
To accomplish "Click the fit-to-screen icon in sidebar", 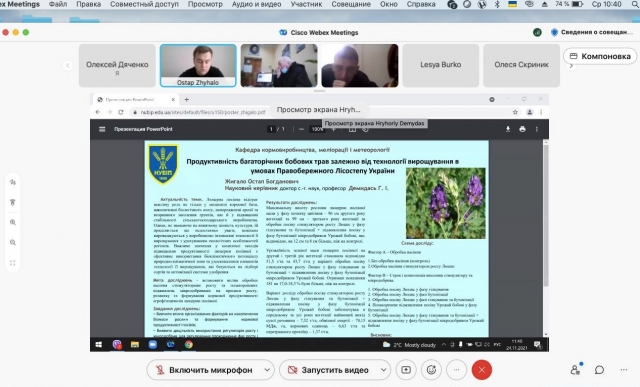I will point(13,263).
